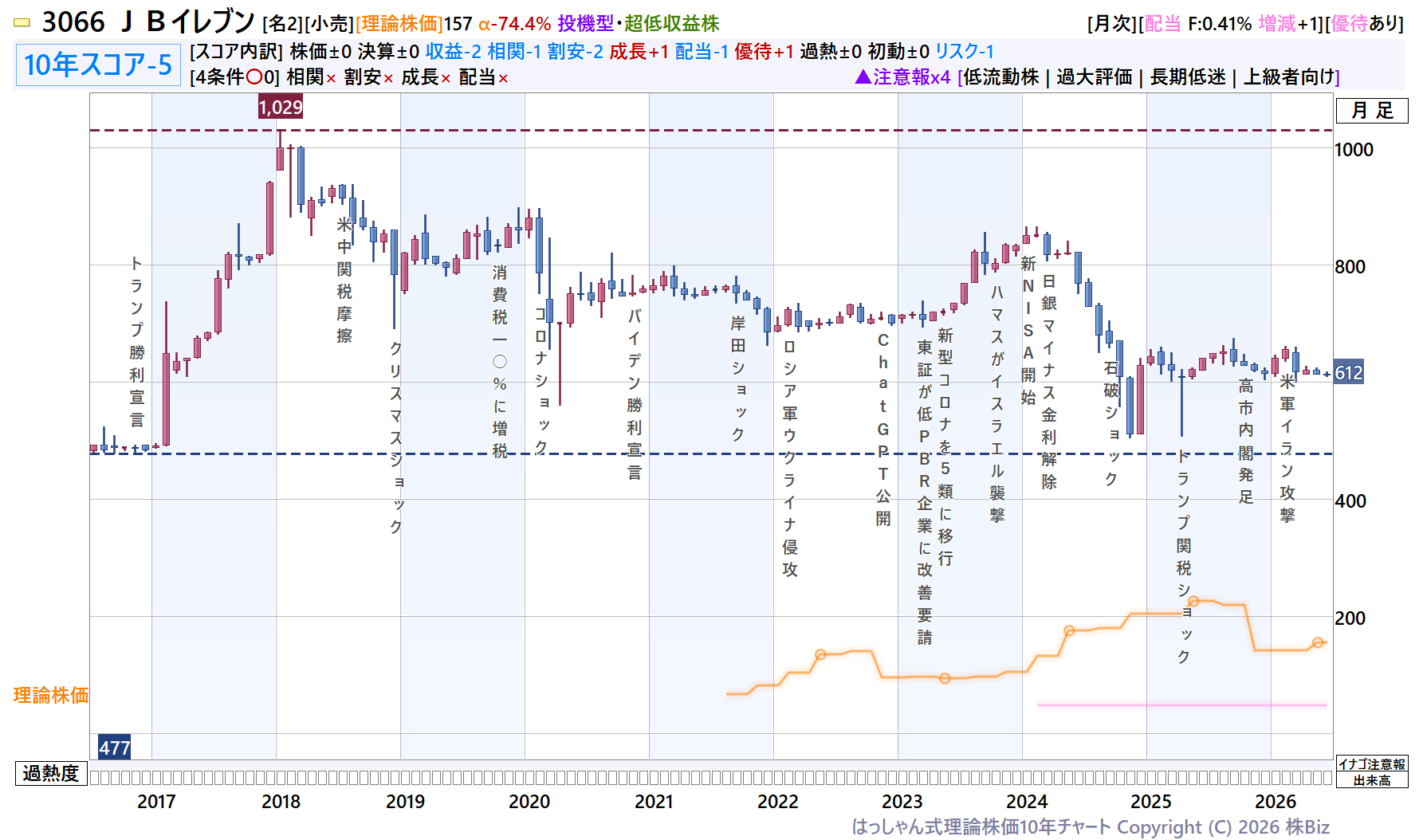The image size is (1419, 840).
Task: Click the 日銀マイナス金利解除 event annotation
Action: 1049,382
